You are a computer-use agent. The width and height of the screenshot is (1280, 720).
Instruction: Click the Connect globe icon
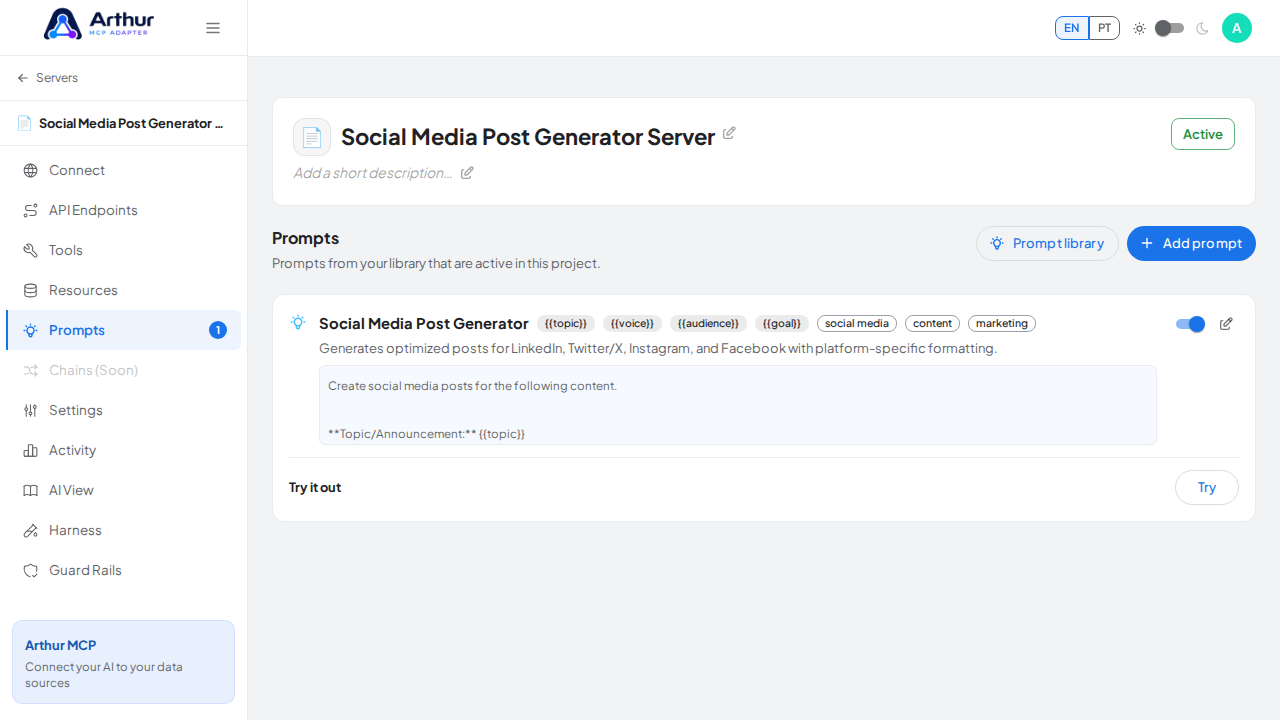point(30,170)
